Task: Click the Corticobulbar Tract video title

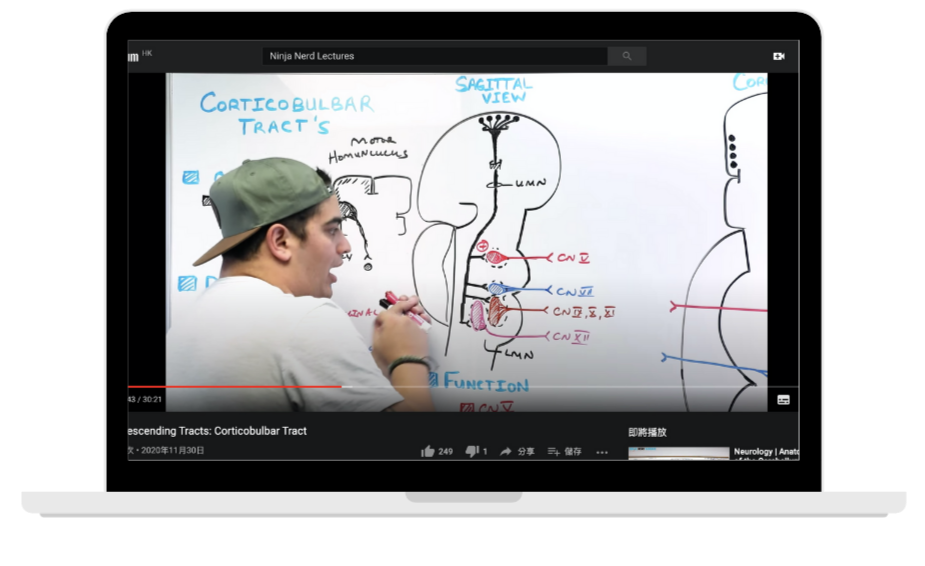Action: [217, 431]
